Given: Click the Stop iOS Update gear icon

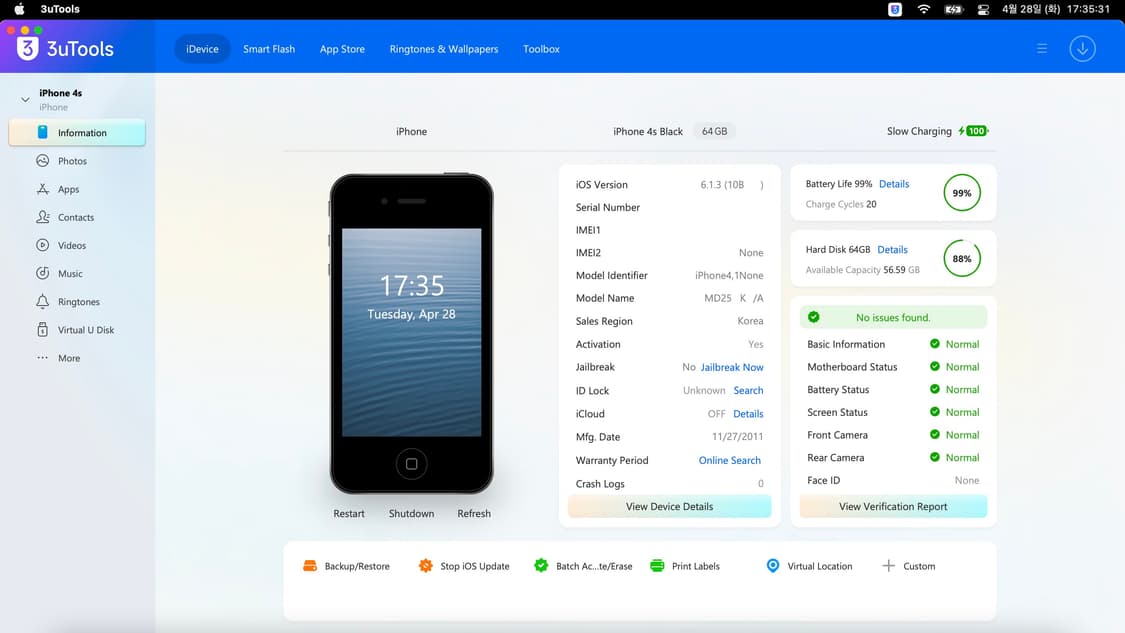Looking at the screenshot, I should tap(426, 566).
